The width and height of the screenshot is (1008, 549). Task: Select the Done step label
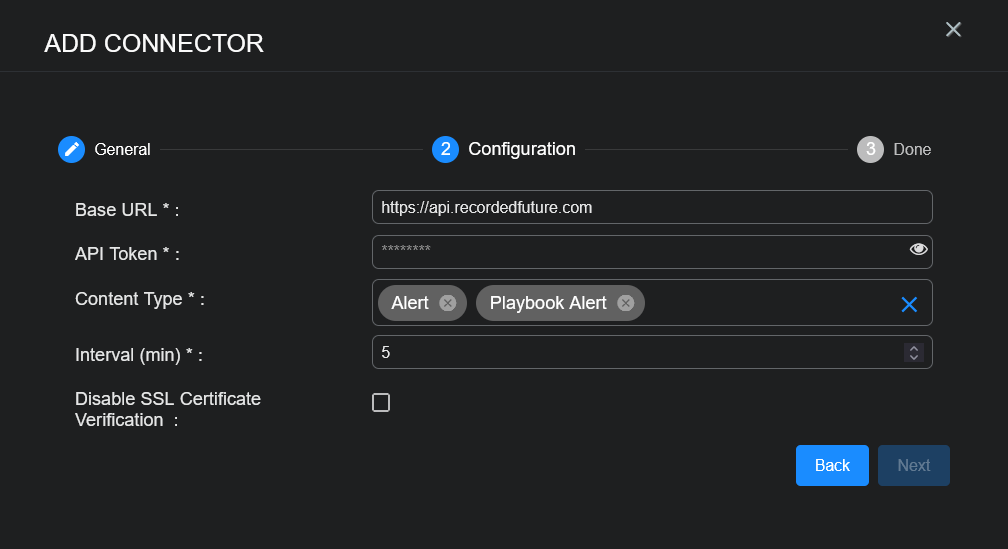coord(911,150)
